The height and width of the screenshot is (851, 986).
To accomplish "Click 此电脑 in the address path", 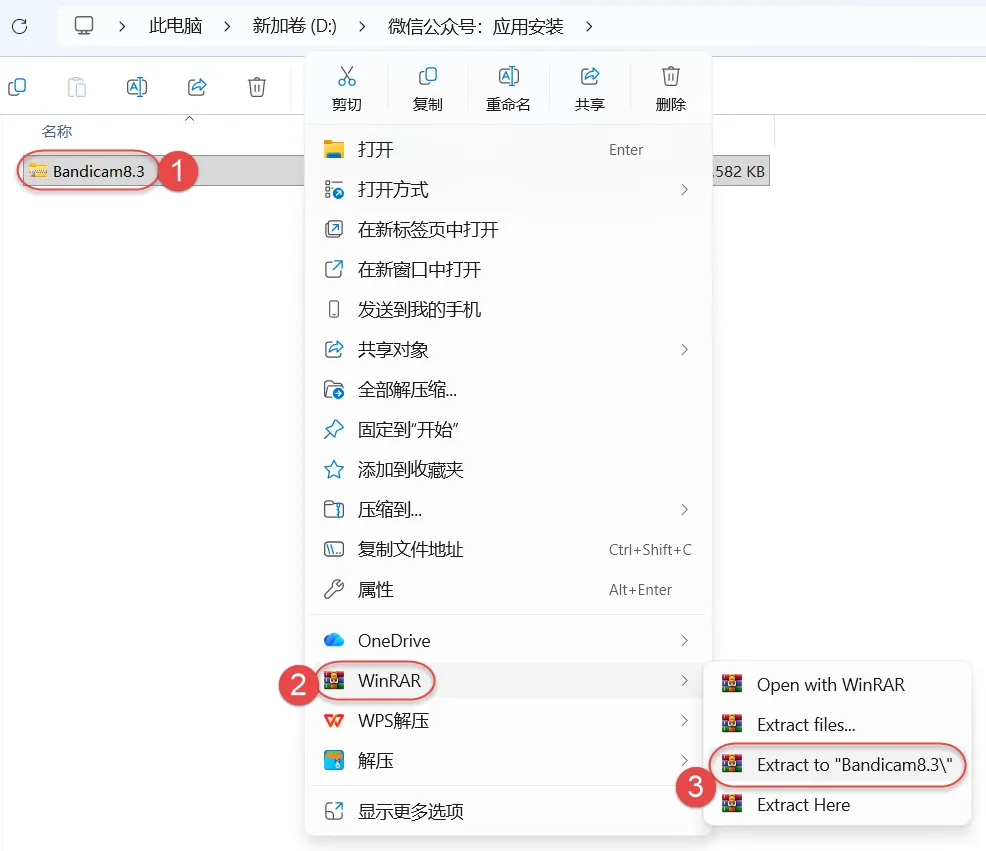I will pos(175,26).
